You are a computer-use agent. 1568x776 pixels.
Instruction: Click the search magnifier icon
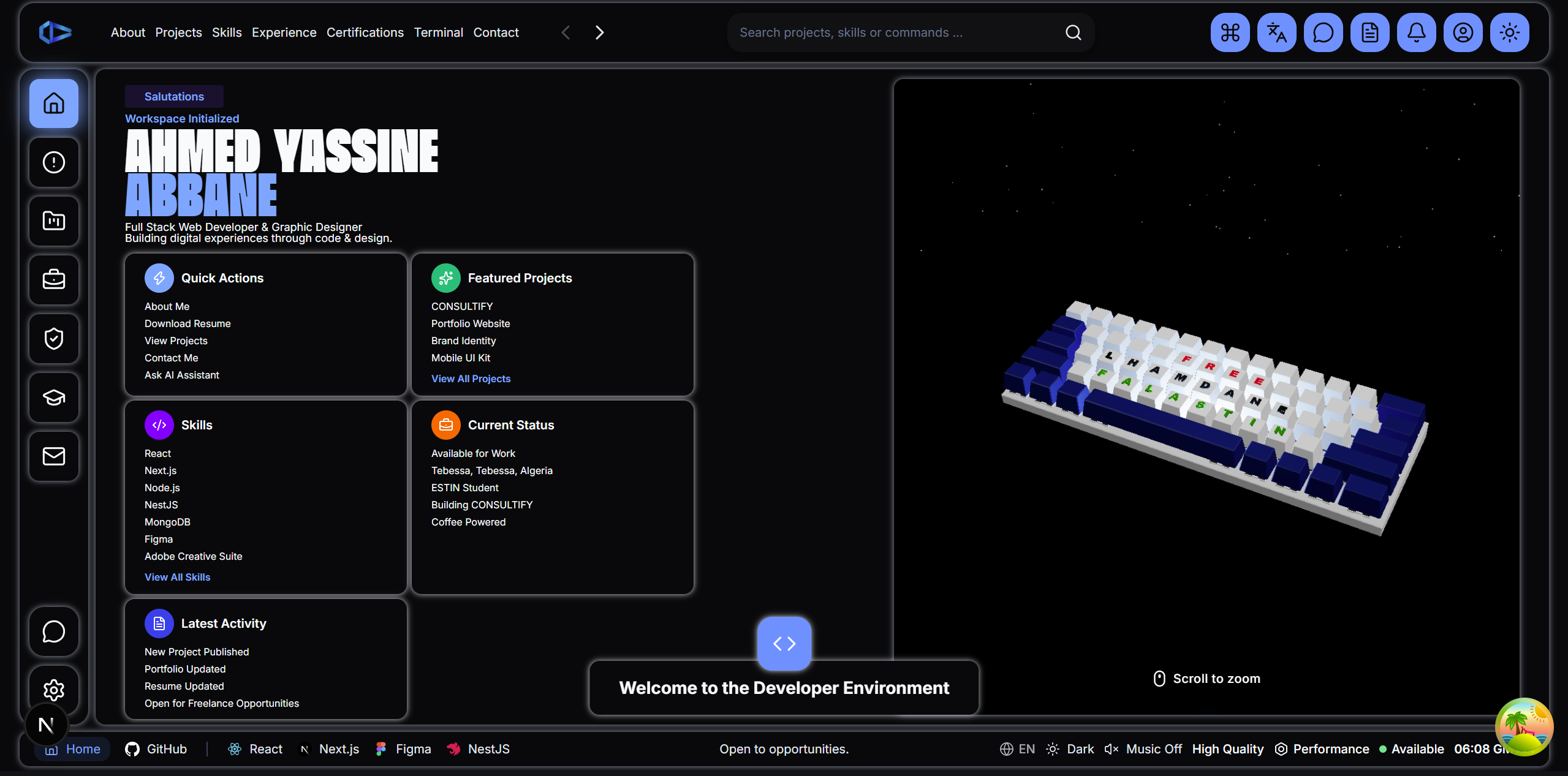click(1073, 32)
